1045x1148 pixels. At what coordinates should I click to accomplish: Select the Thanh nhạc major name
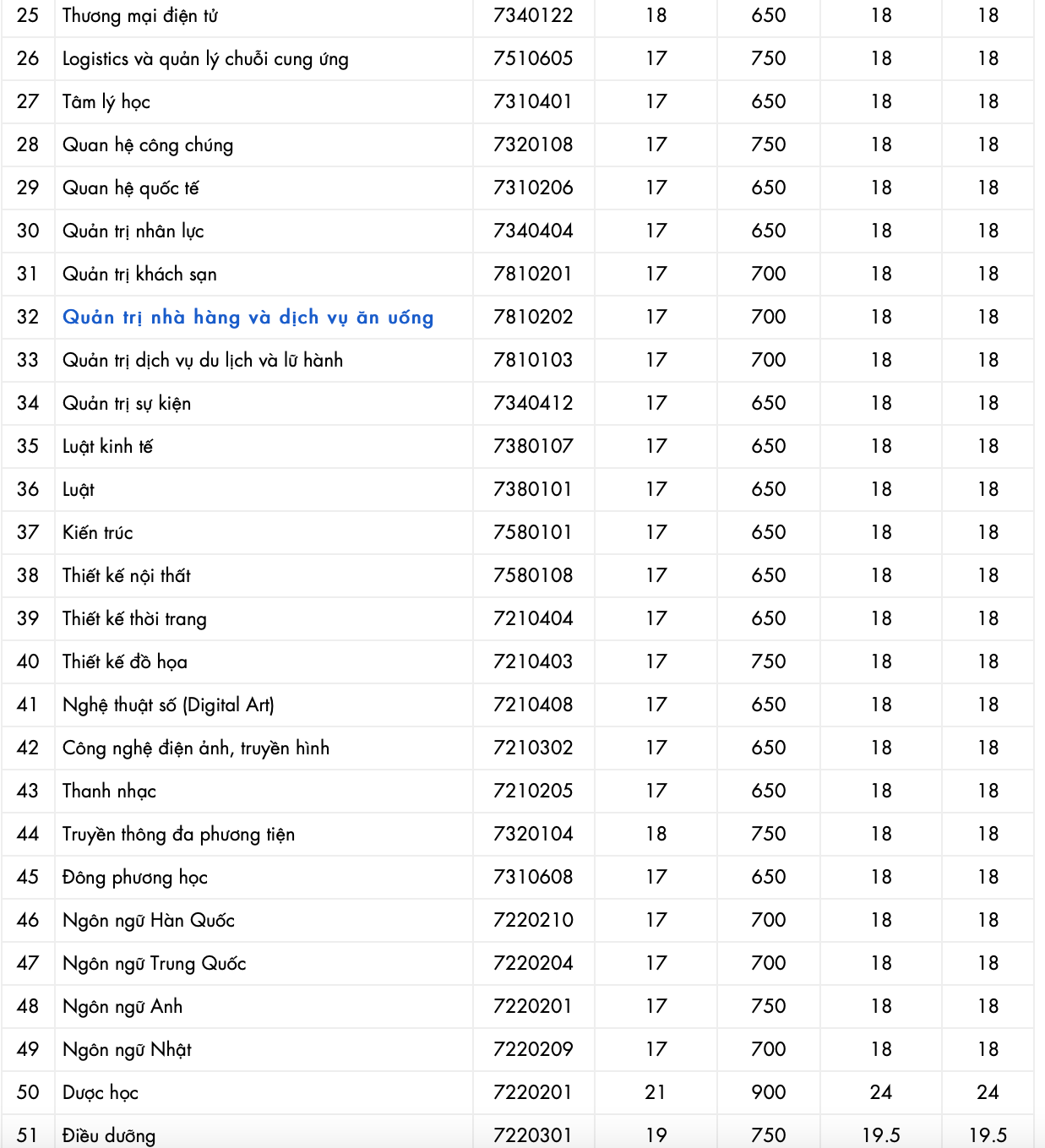click(109, 792)
